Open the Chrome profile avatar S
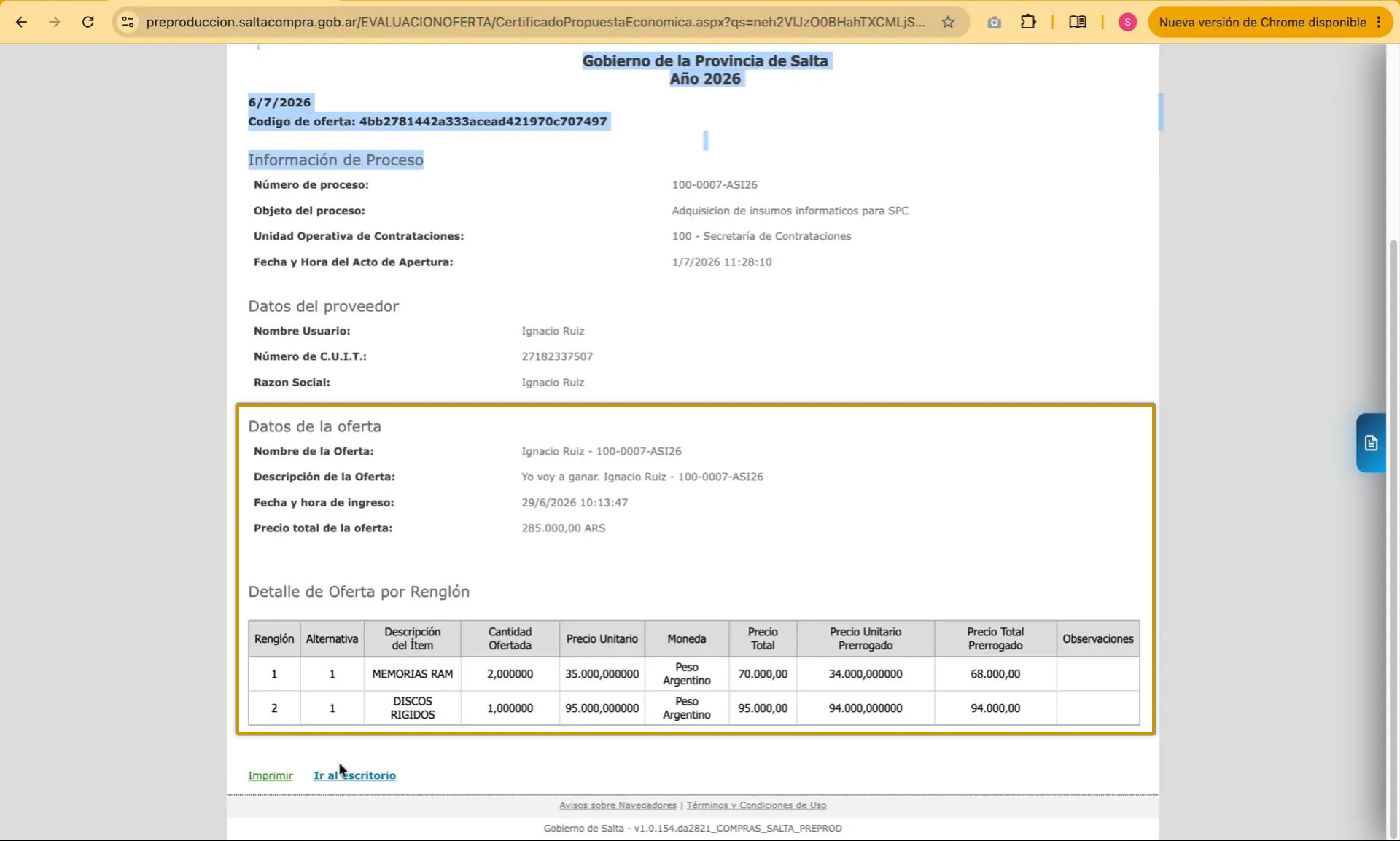Viewport: 1400px width, 841px height. tap(1127, 22)
